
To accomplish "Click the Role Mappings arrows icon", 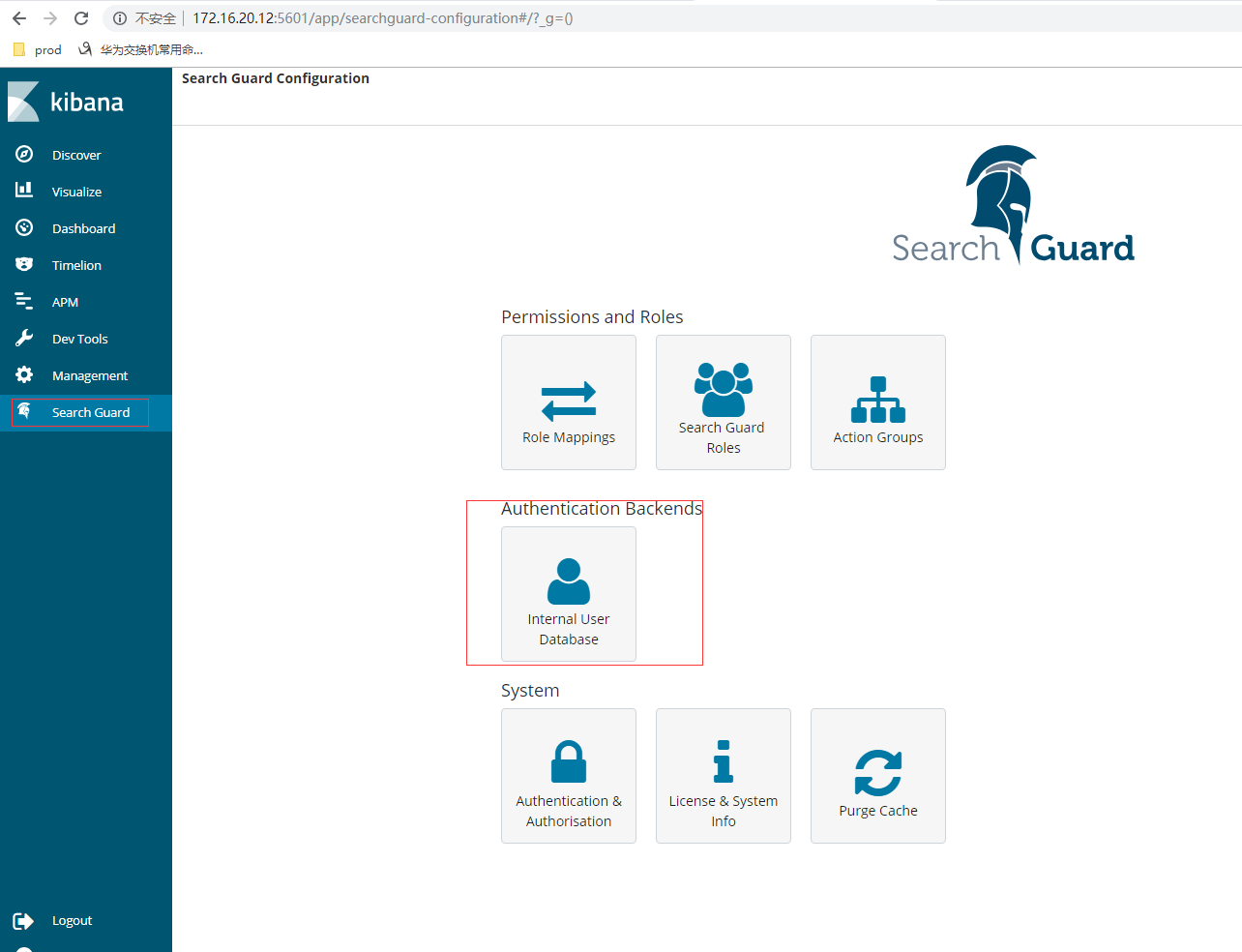I will (x=569, y=402).
